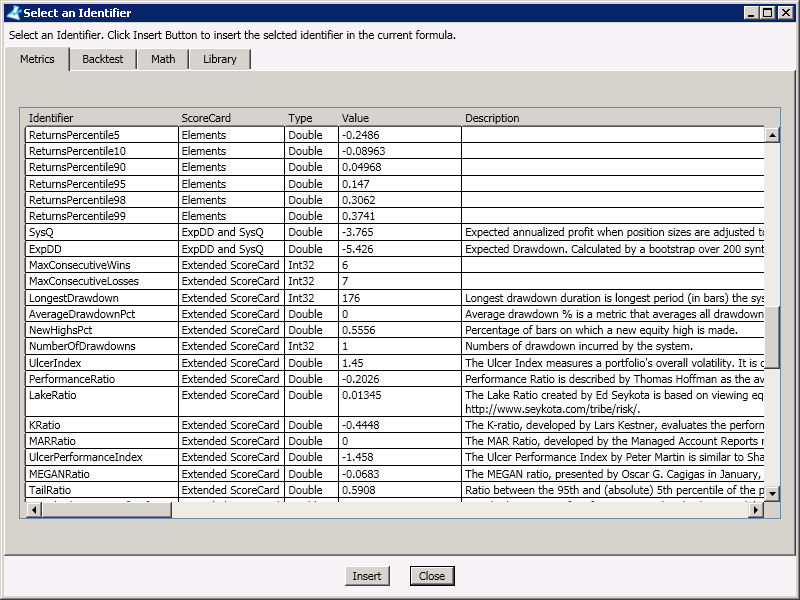The image size is (800, 600).
Task: Sort by the Identifier column header
Action: pos(51,118)
